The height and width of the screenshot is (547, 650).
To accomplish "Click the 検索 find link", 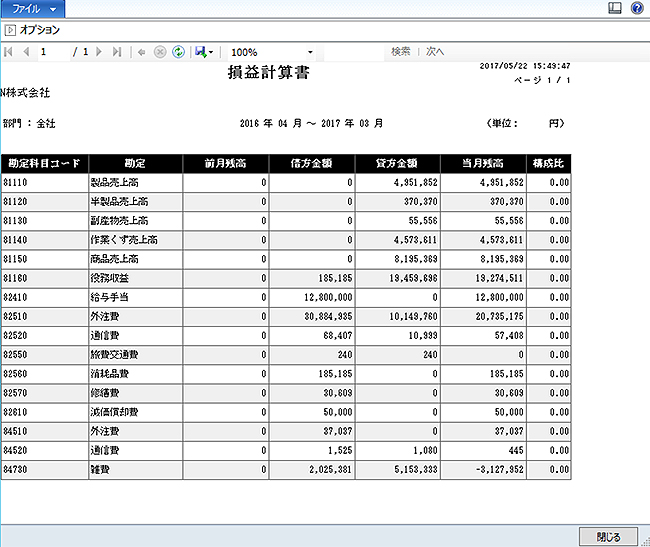I will (400, 51).
